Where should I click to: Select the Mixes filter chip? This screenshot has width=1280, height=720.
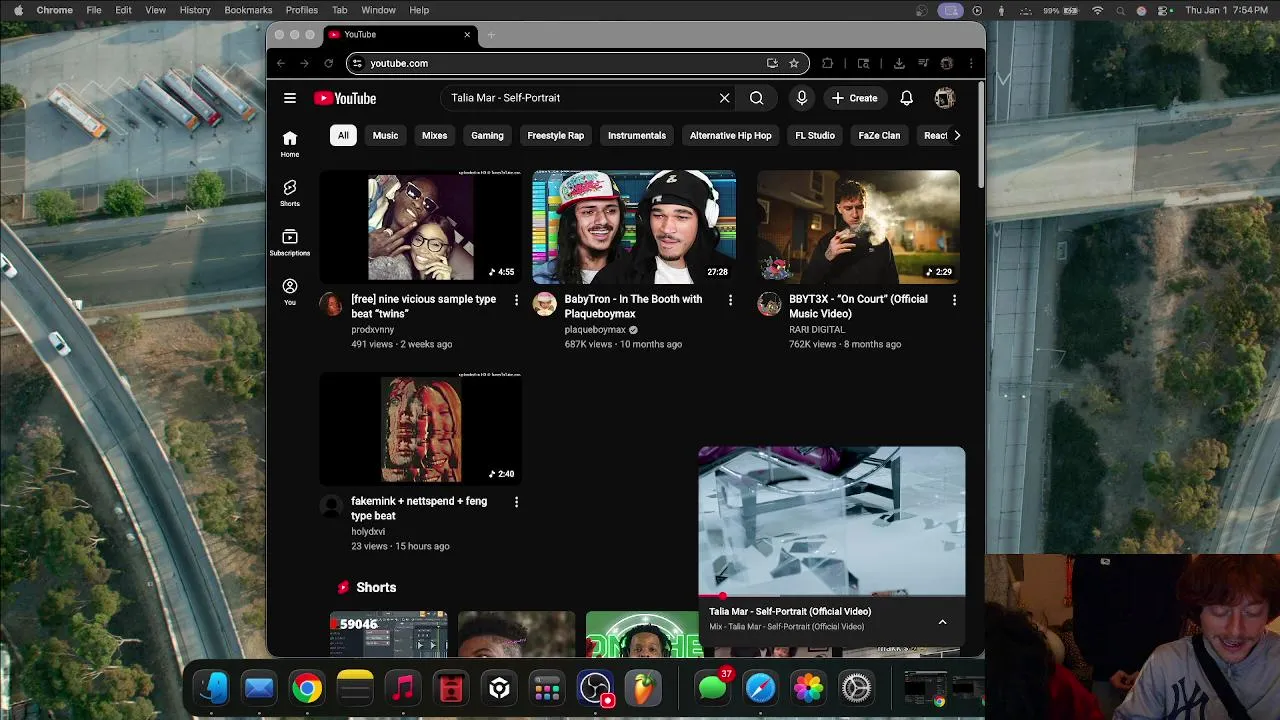pyautogui.click(x=434, y=135)
